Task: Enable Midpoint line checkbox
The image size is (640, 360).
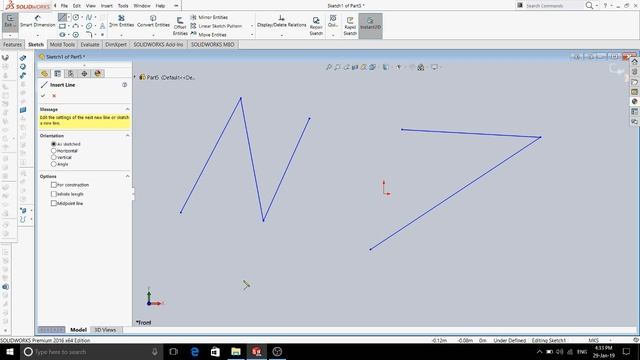Action: point(53,203)
